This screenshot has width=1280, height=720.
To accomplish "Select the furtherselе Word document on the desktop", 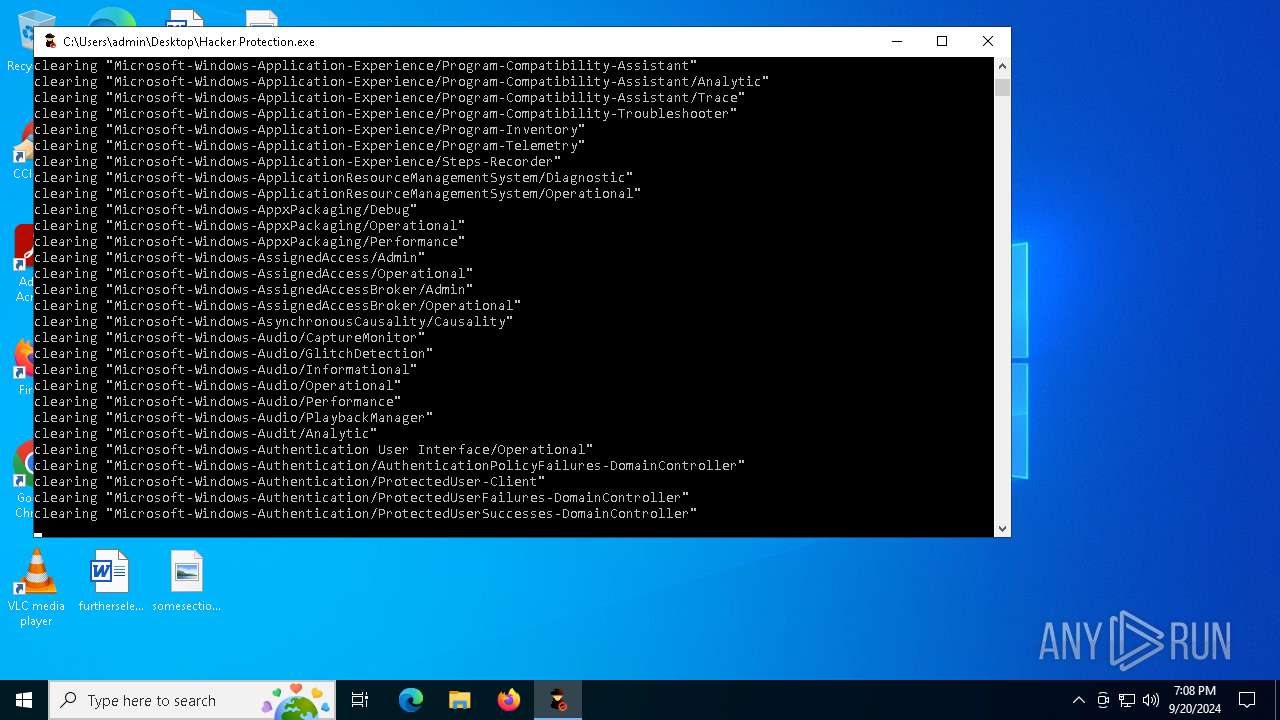I will pos(110,581).
